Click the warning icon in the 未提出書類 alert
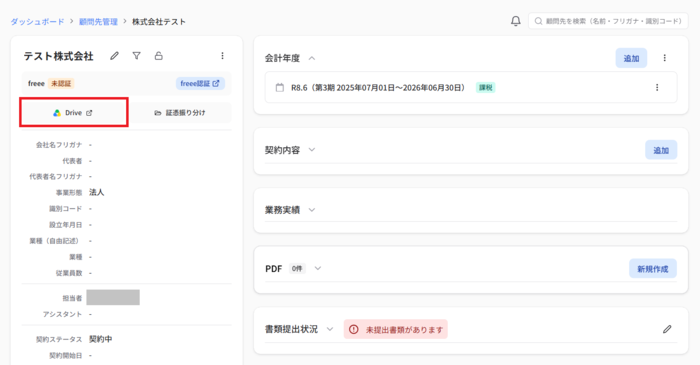 pyautogui.click(x=354, y=330)
